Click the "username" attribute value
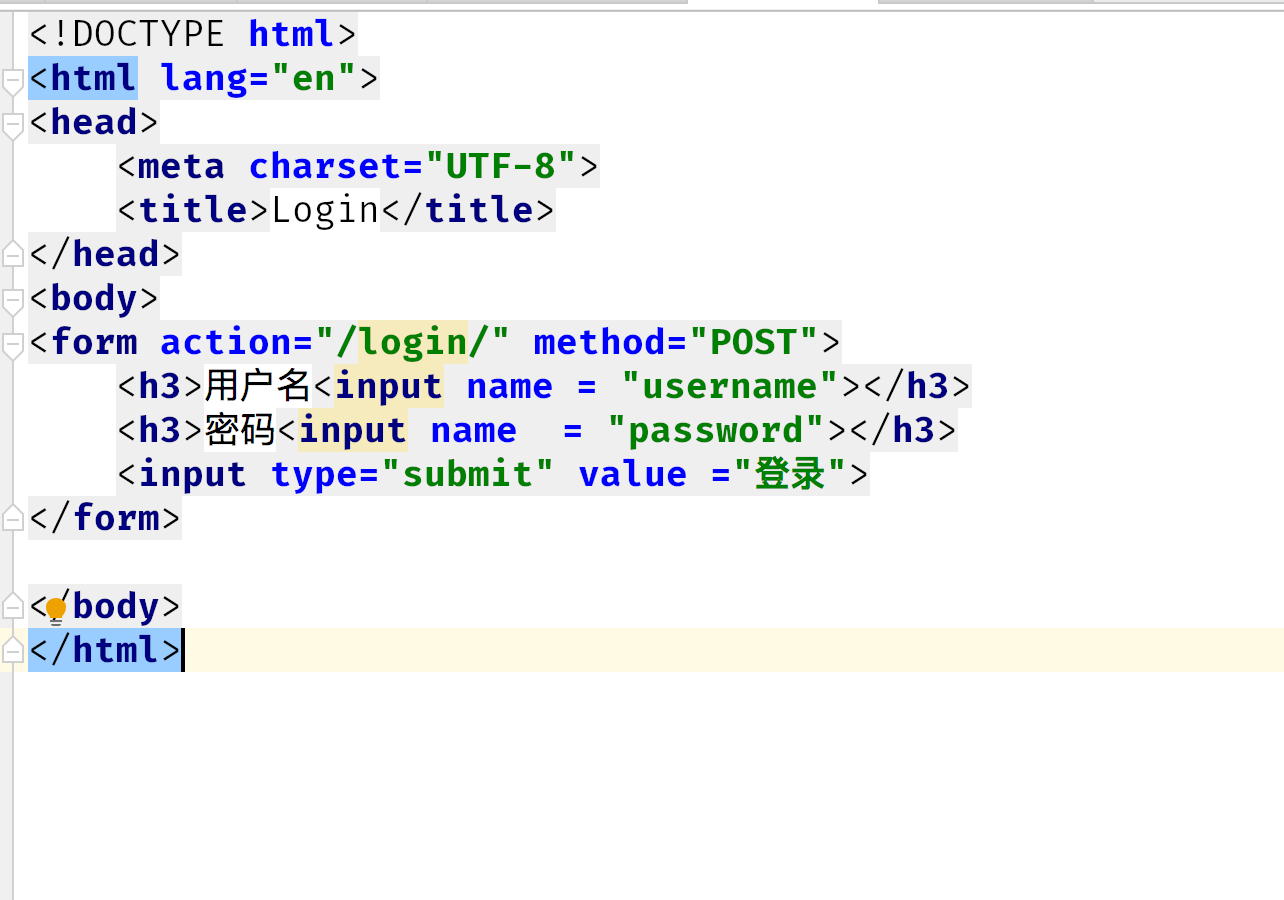Image resolution: width=1284 pixels, height=900 pixels. coord(729,386)
